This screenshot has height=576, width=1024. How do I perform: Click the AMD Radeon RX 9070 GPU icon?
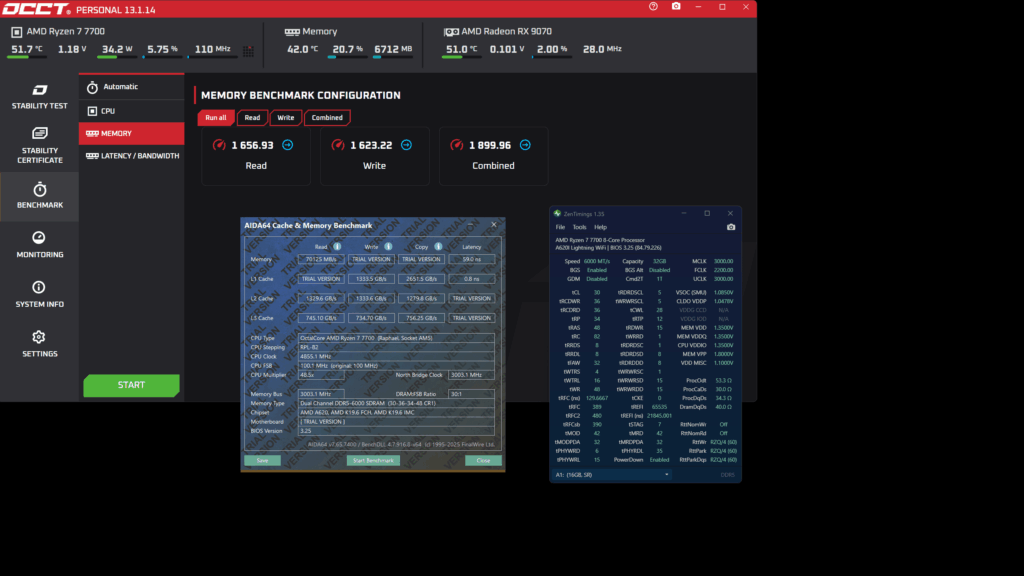tap(451, 31)
